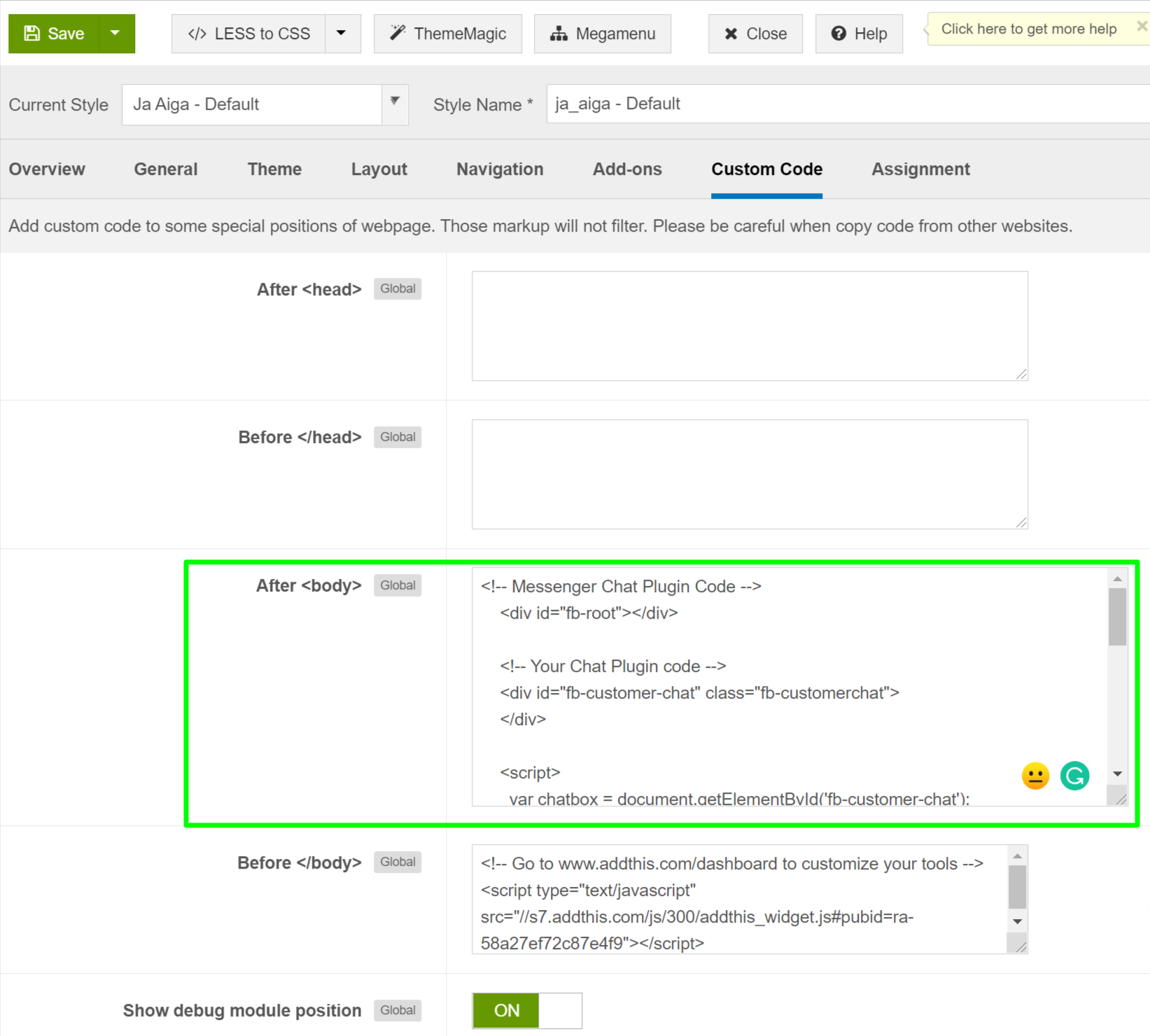Click the '<div id="fb-root"></div>' code line
This screenshot has height=1036, width=1150.
[x=589, y=613]
